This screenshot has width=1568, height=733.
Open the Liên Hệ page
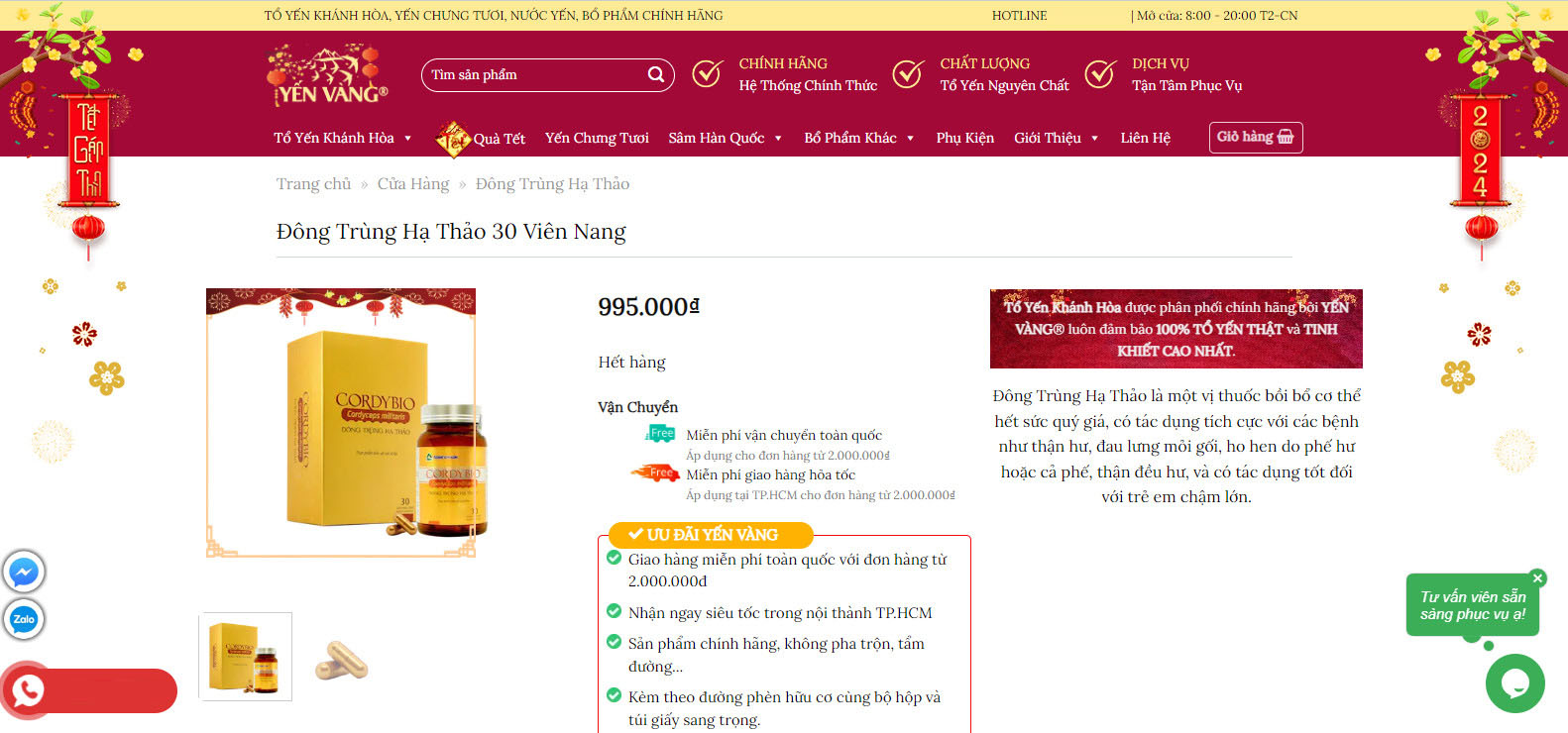coord(1146,138)
